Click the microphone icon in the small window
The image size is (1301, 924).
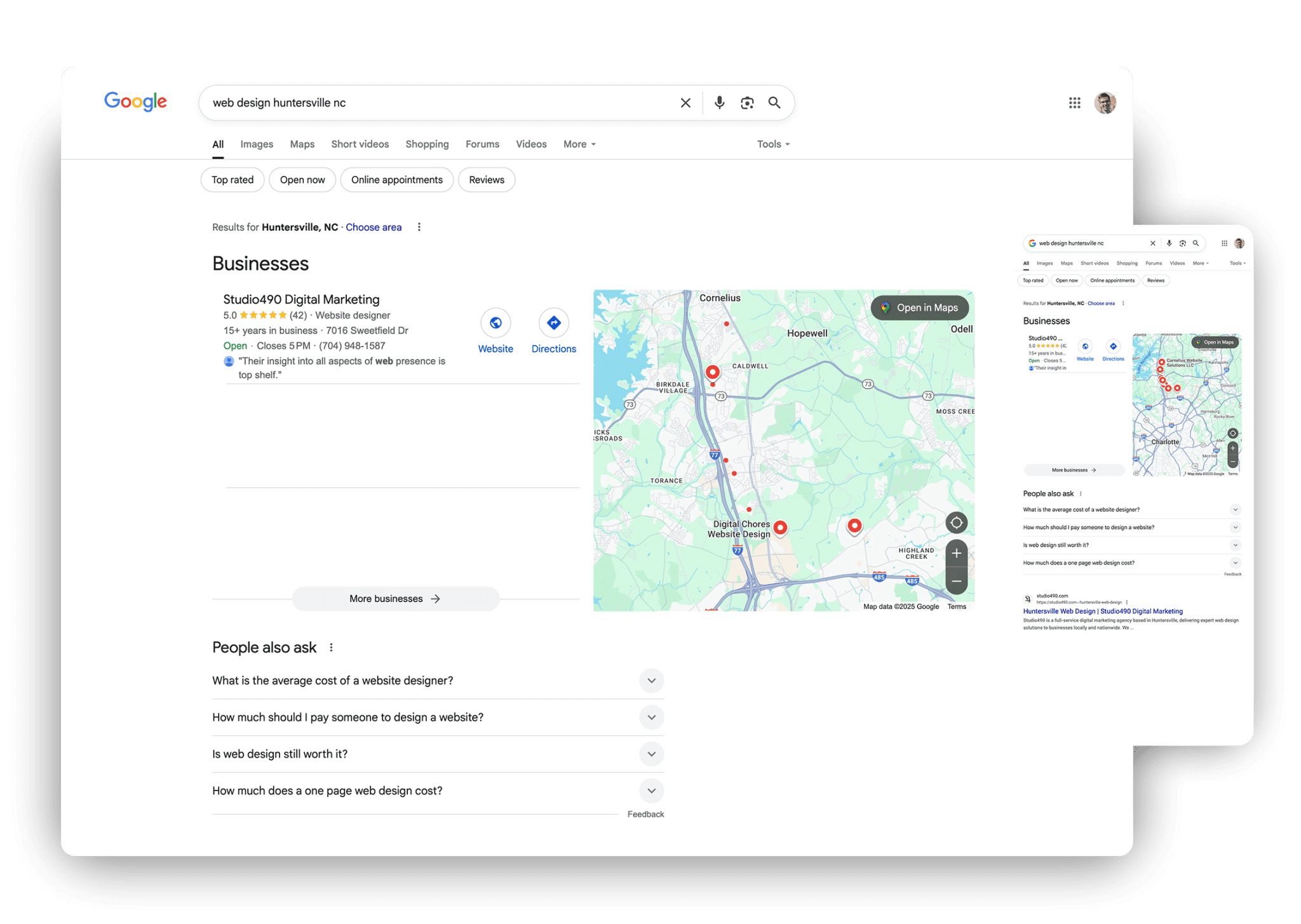point(1169,243)
